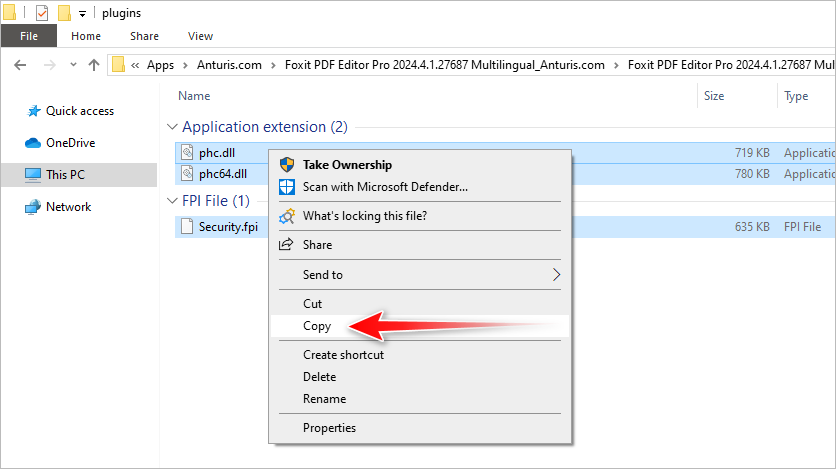The height and width of the screenshot is (469, 836).
Task: Click the Share icon in context menu
Action: tap(287, 245)
